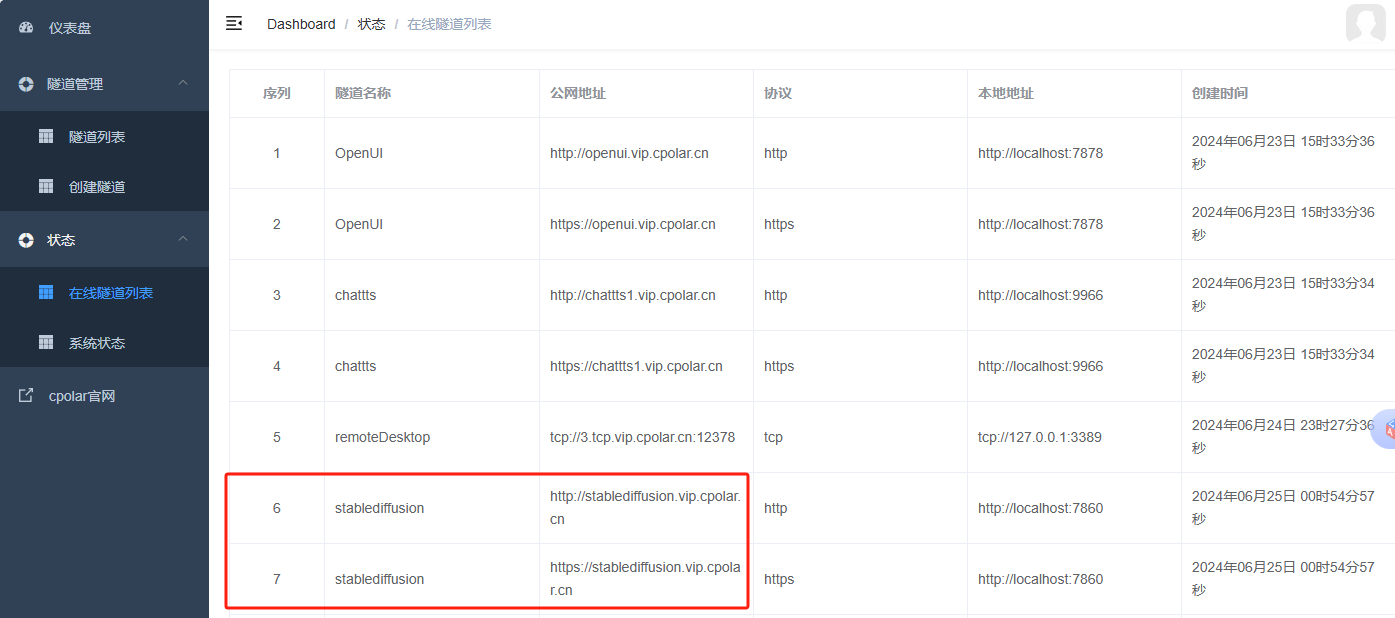This screenshot has height=618, width=1395.
Task: Open 隧道列表 in the sidebar
Action: pos(104,136)
